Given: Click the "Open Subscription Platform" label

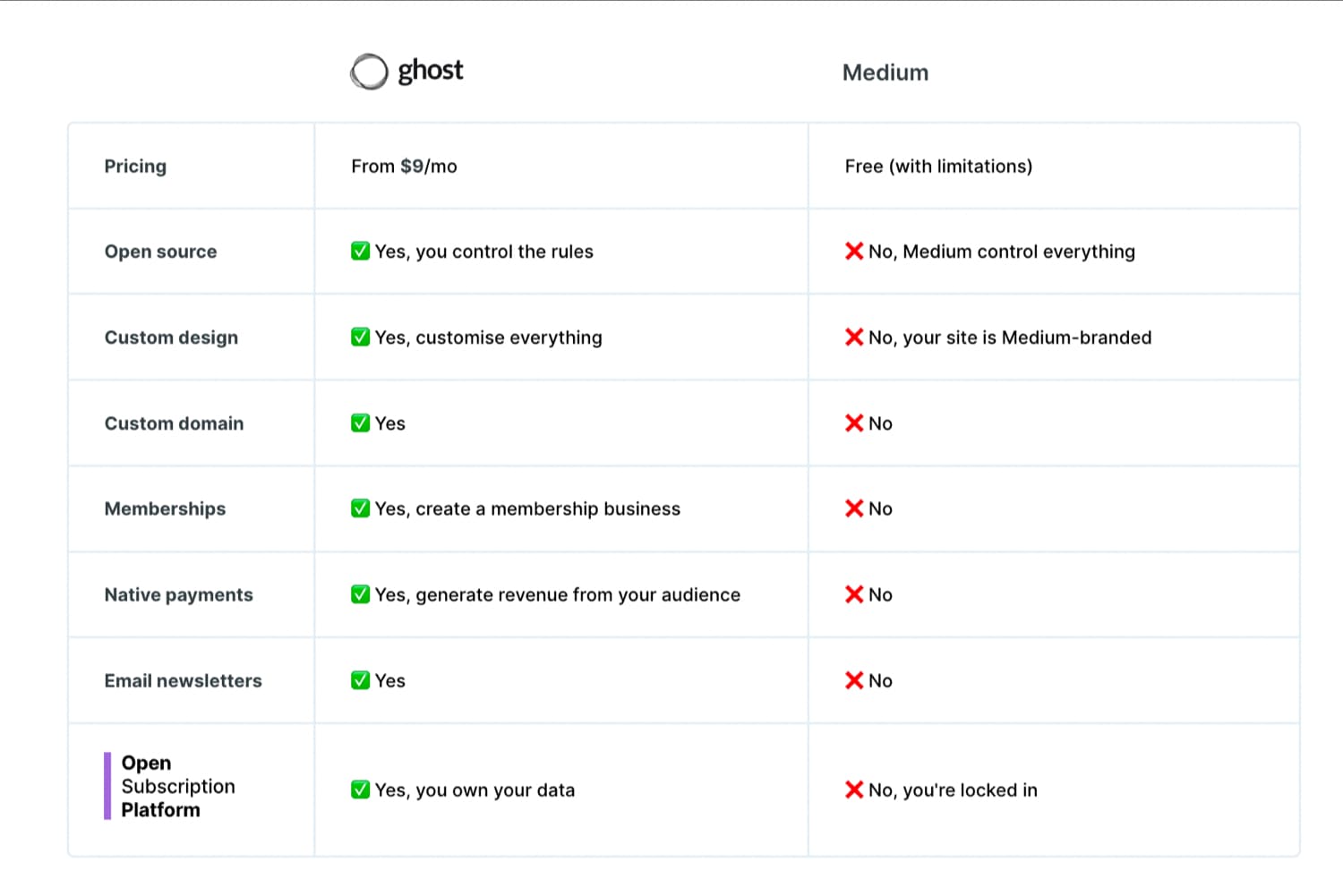Looking at the screenshot, I should click(x=178, y=786).
